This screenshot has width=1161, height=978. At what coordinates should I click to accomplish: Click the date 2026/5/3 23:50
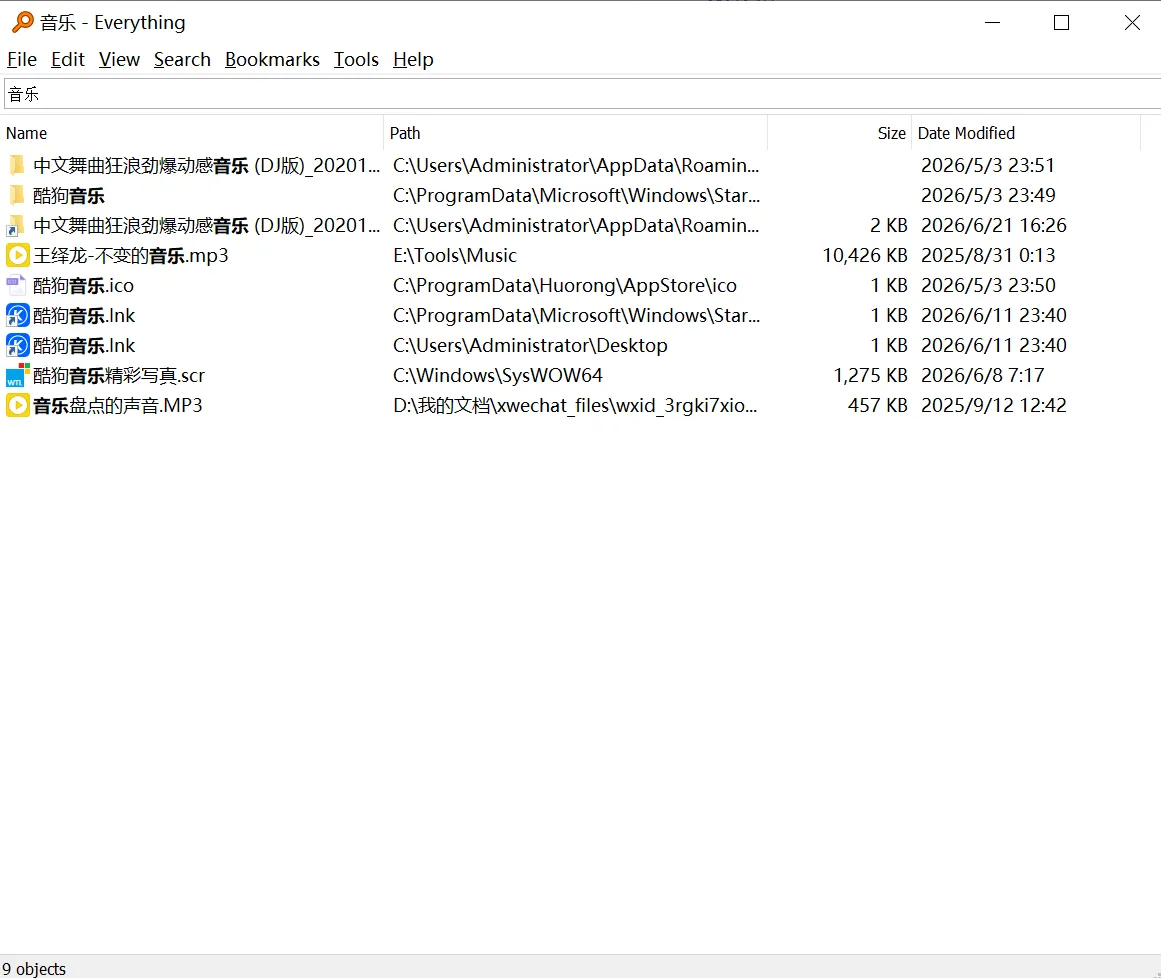click(988, 286)
